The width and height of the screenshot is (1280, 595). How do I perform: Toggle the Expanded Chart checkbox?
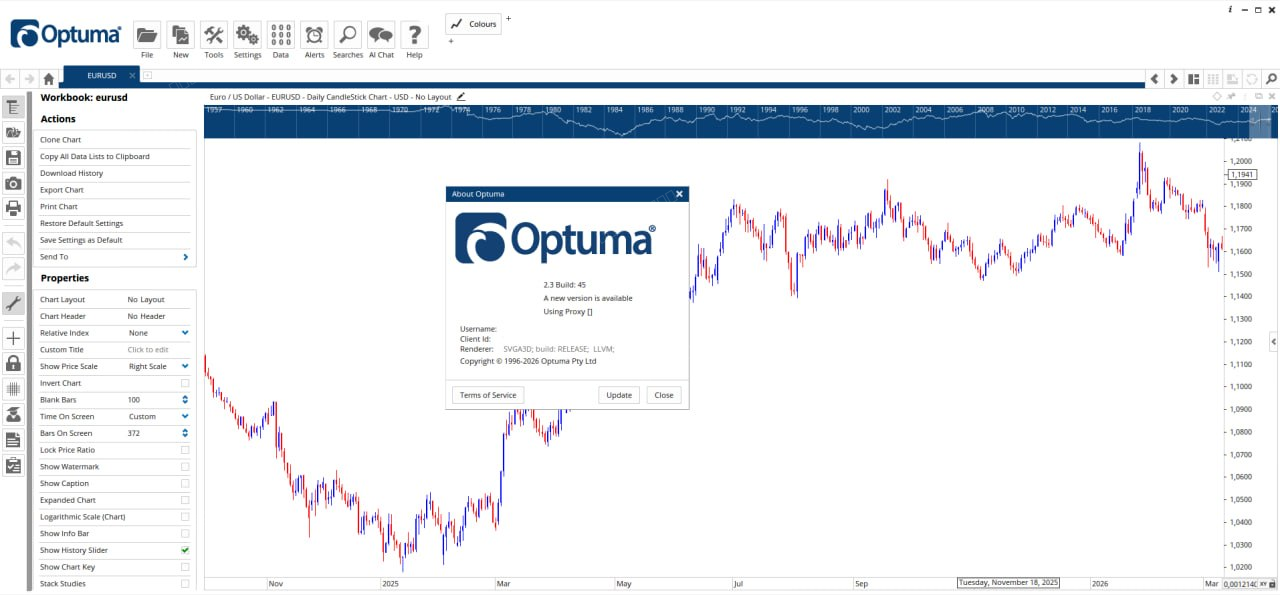point(185,500)
